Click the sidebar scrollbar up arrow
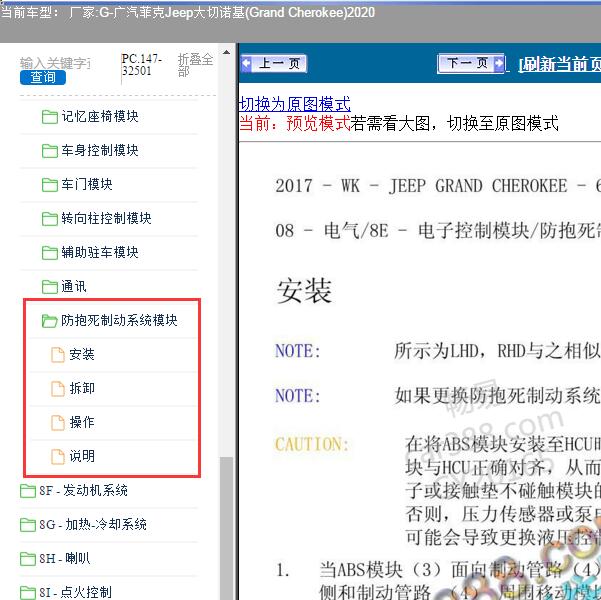This screenshot has height=600, width=601. (x=226, y=52)
